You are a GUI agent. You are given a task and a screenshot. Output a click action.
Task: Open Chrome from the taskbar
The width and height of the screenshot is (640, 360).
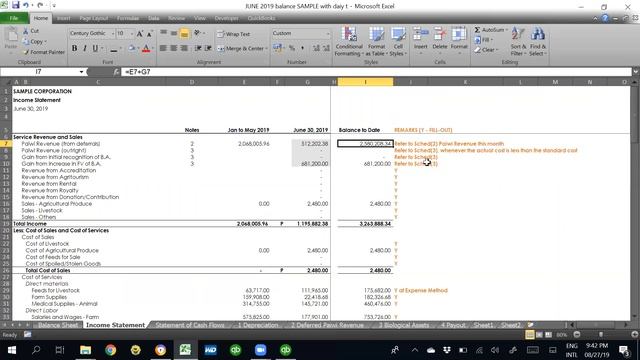coord(110,350)
